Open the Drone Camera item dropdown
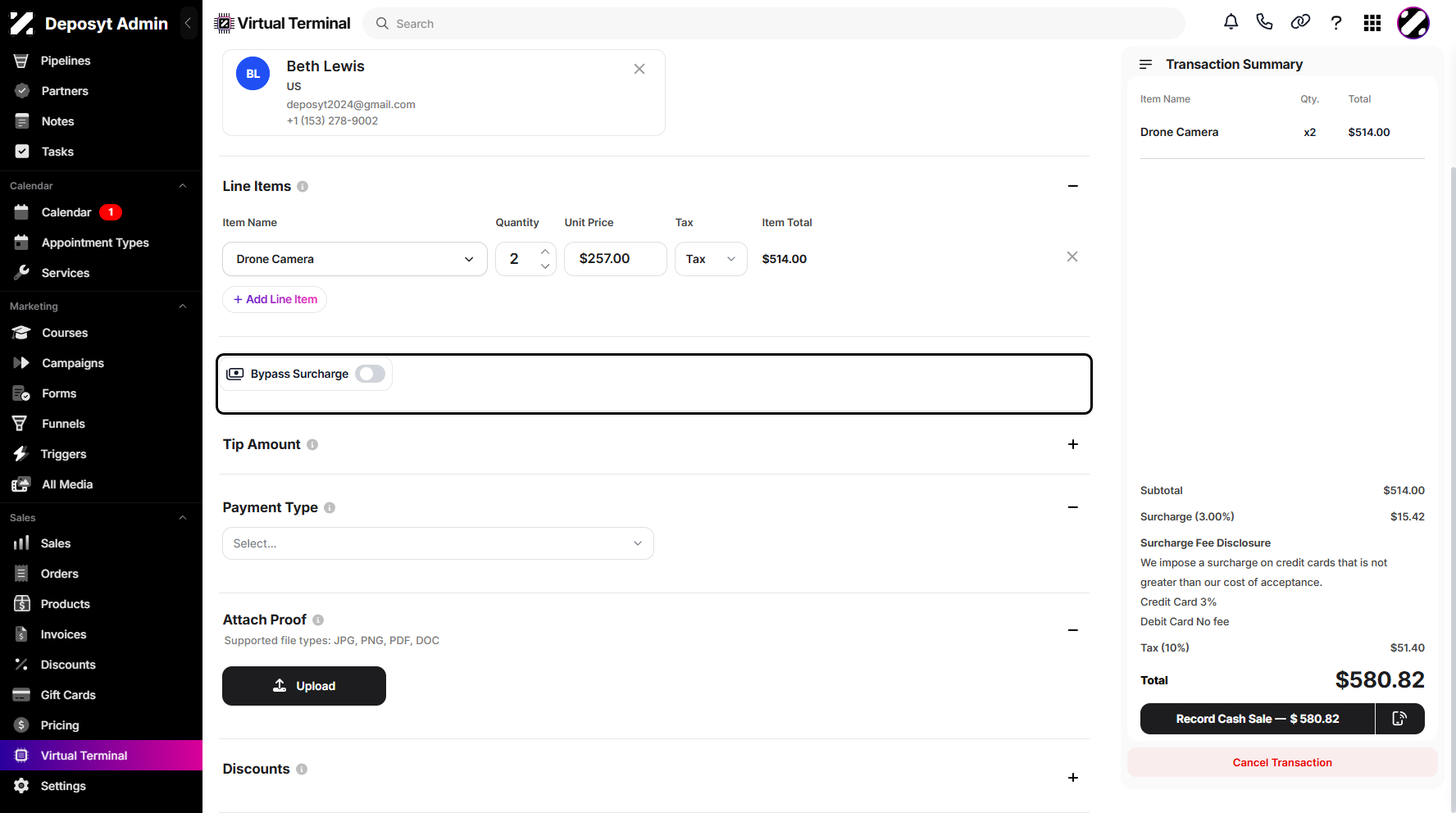Screen dimensions: 1456x813 355,259
